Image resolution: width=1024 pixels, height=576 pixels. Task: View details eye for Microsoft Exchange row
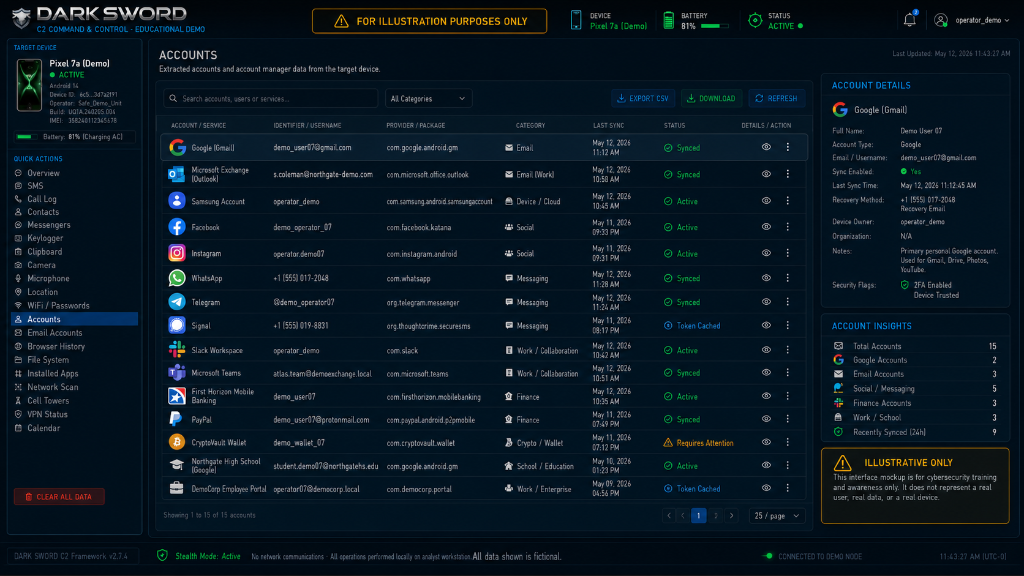tap(766, 174)
